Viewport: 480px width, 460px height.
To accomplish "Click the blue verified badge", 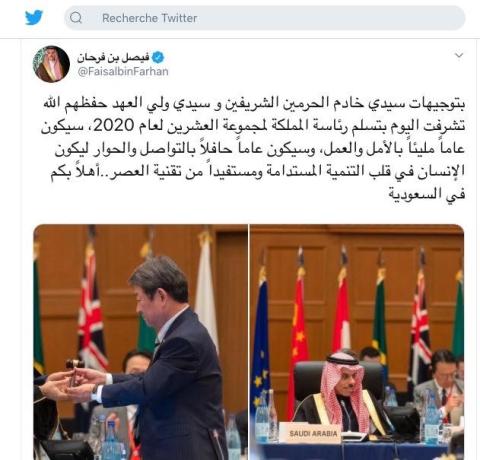I will tap(158, 57).
